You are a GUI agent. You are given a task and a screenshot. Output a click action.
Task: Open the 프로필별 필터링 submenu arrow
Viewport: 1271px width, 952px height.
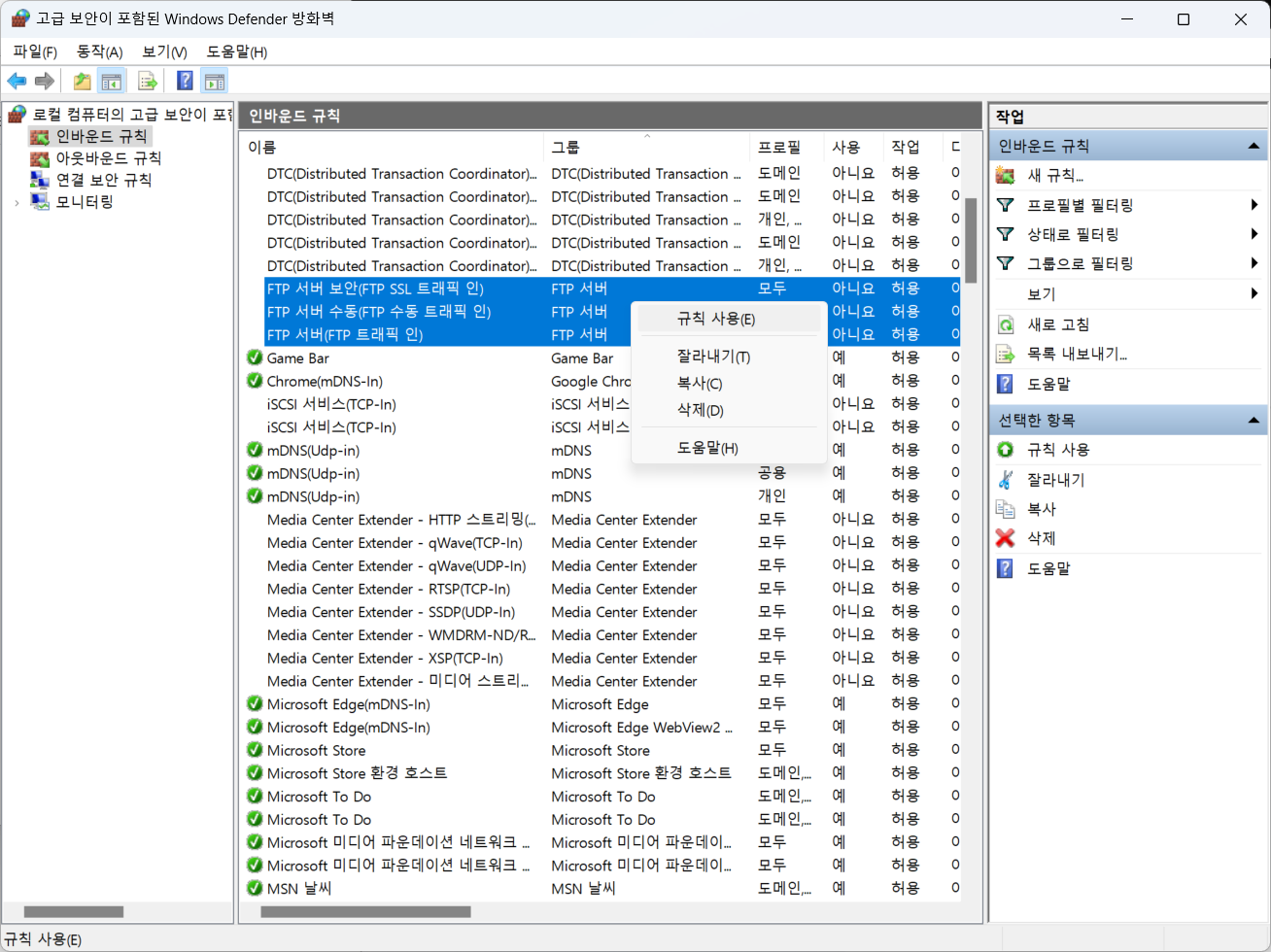[x=1254, y=205]
